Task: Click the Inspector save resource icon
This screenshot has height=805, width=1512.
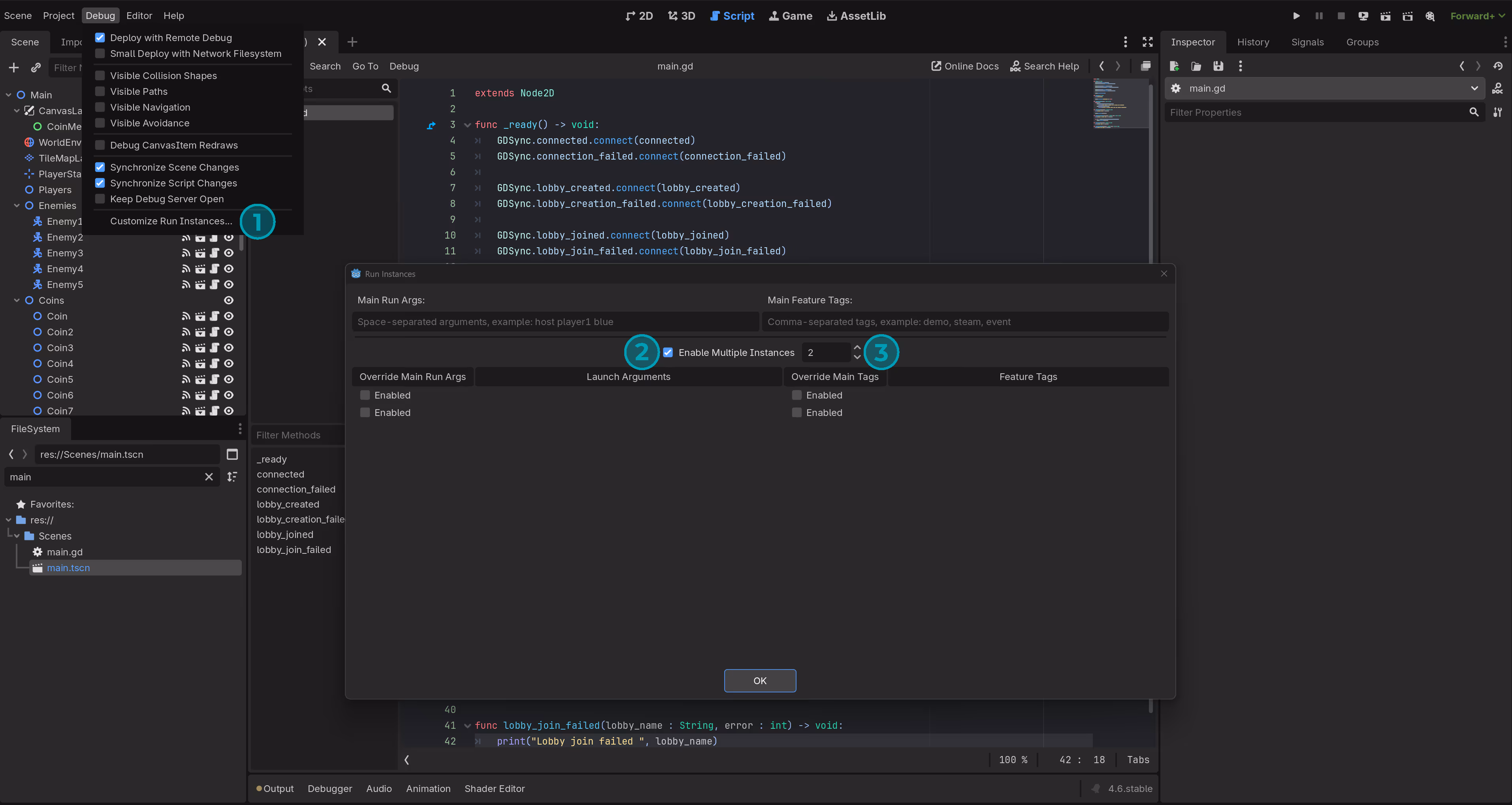Action: pos(1218,66)
